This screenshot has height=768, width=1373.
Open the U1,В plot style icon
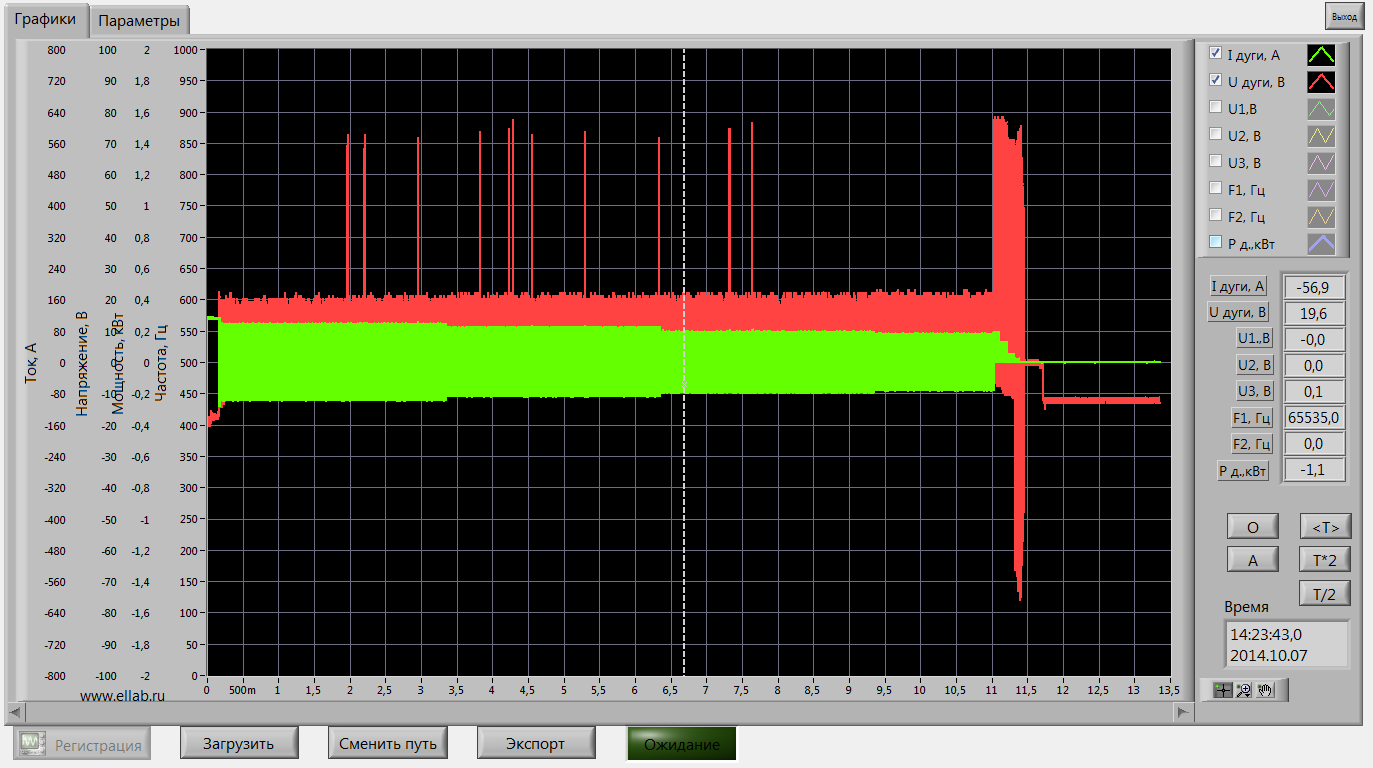tap(1322, 108)
